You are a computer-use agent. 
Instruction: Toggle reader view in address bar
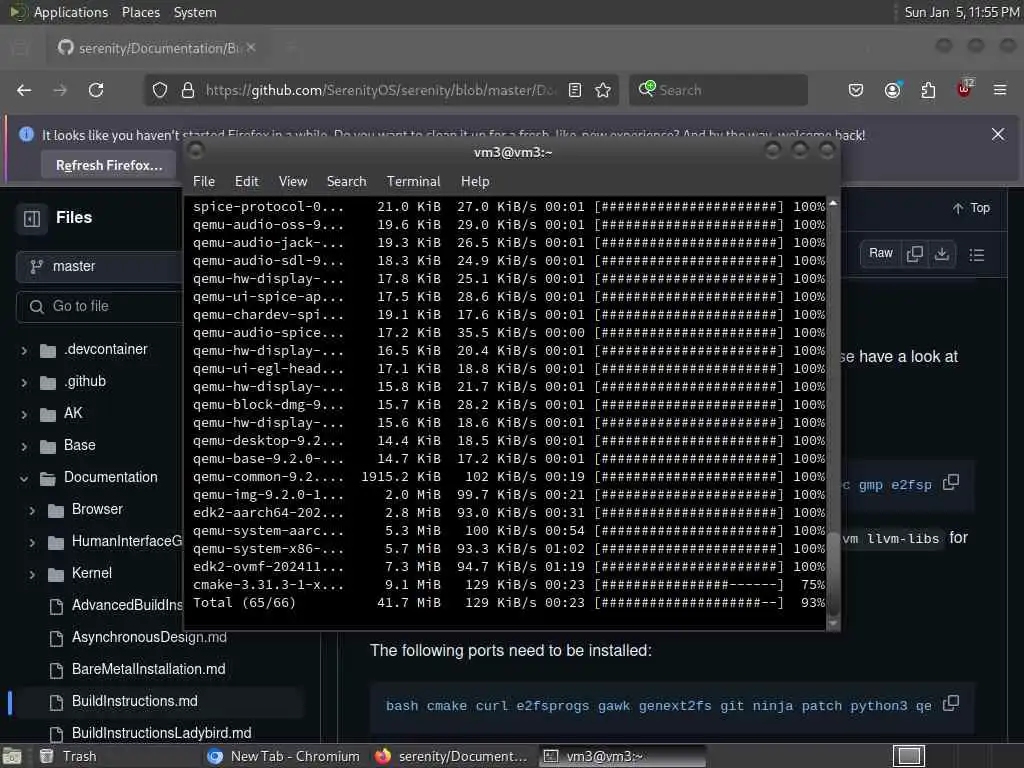pos(575,90)
